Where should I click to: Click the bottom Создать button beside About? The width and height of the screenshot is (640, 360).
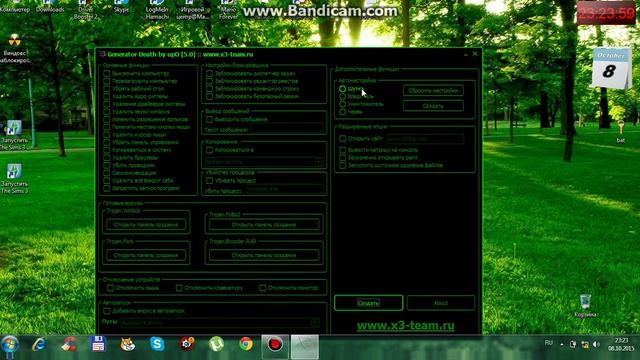tap(368, 303)
